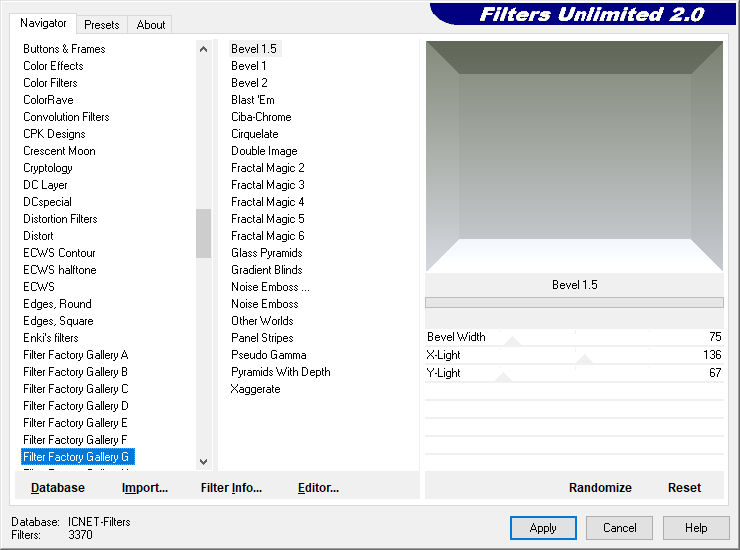Open Filter Info...
Screen dimensions: 740x550
click(231, 488)
